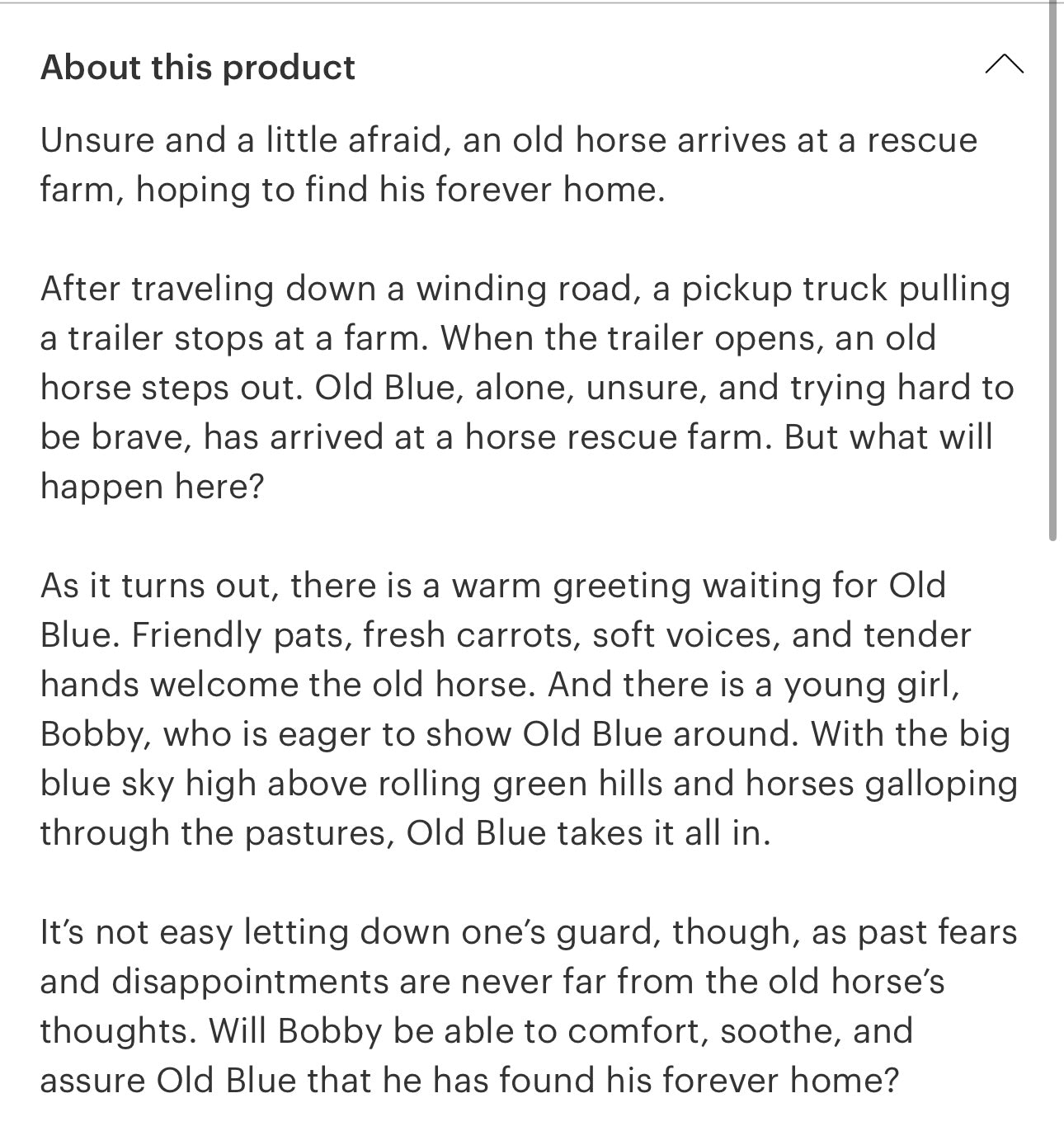Click the line starting 'Bobby, who is eager'
Screen dimensions: 1064x1131
[525, 734]
